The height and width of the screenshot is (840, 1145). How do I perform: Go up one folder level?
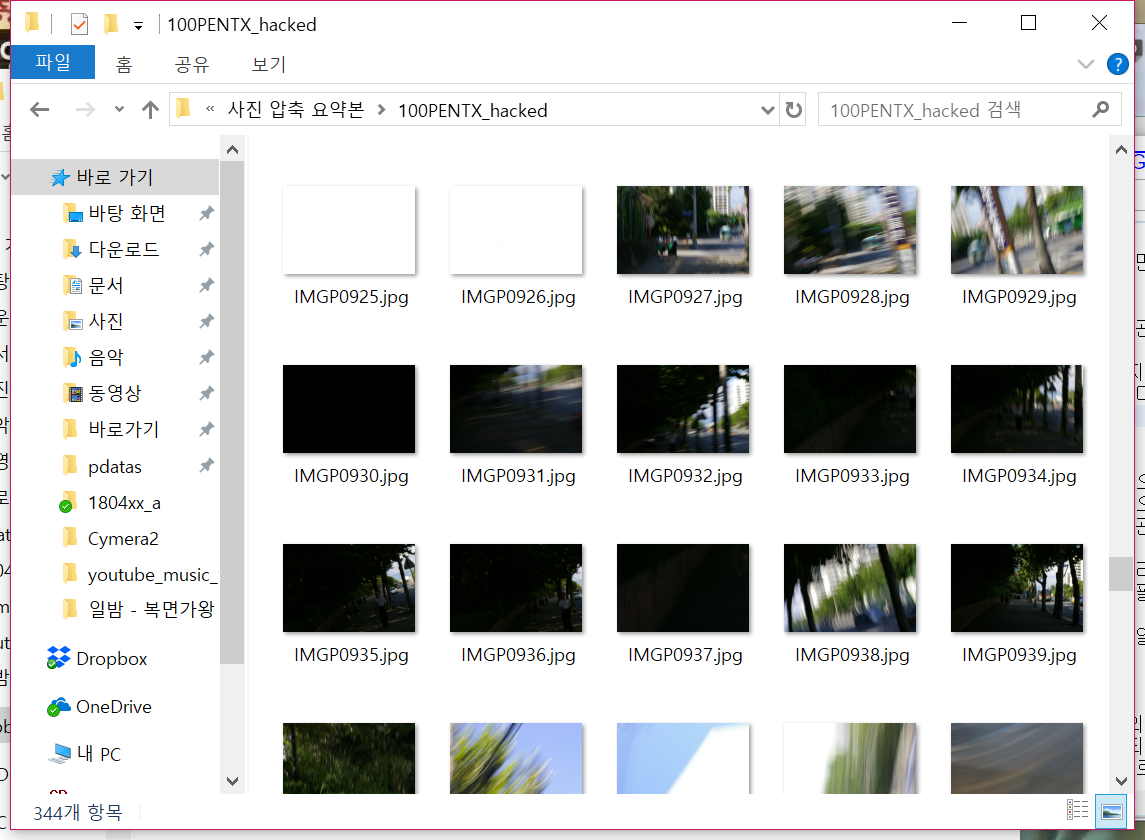click(150, 110)
